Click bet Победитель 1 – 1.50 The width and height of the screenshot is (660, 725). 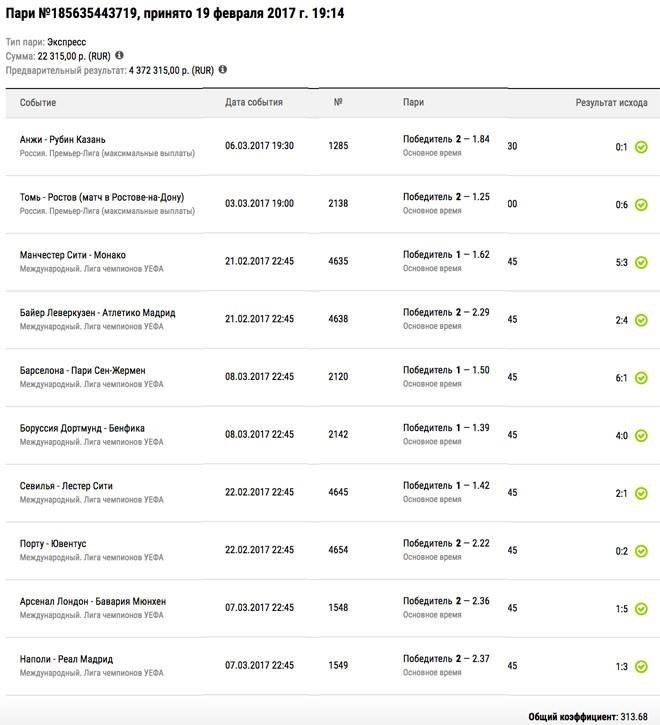446,370
